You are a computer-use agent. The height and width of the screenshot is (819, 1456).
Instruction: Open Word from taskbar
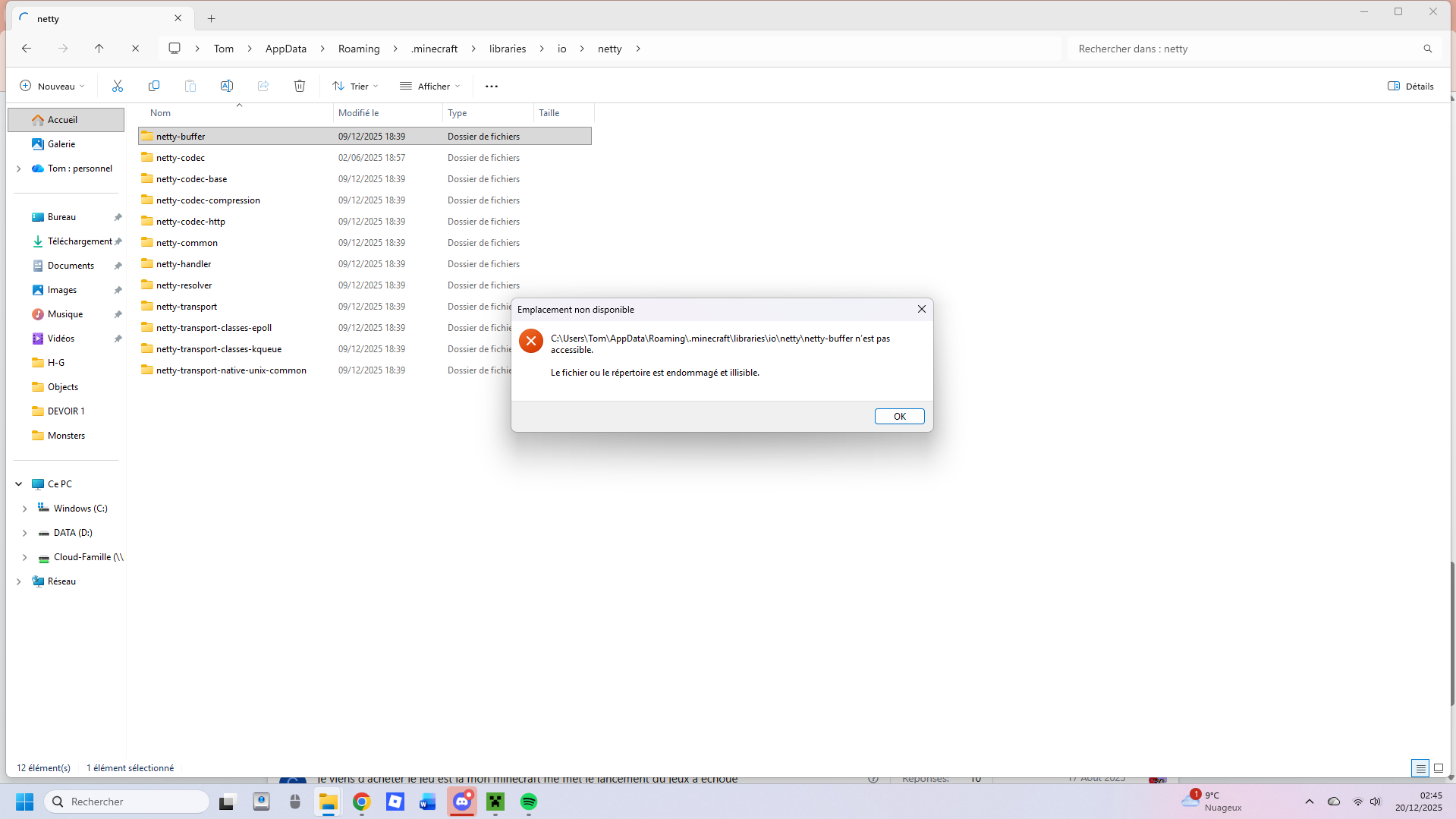click(428, 802)
